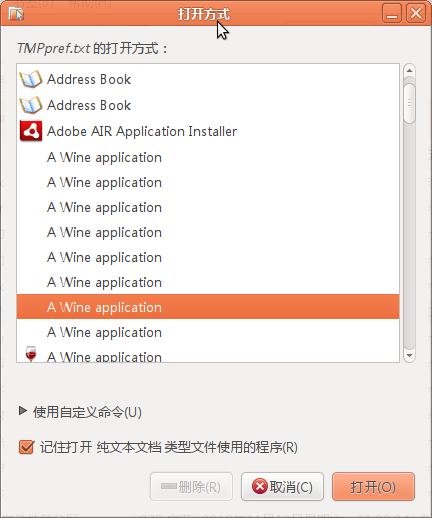Click the red X icon on cancel button
The height and width of the screenshot is (518, 432).
coord(260,486)
